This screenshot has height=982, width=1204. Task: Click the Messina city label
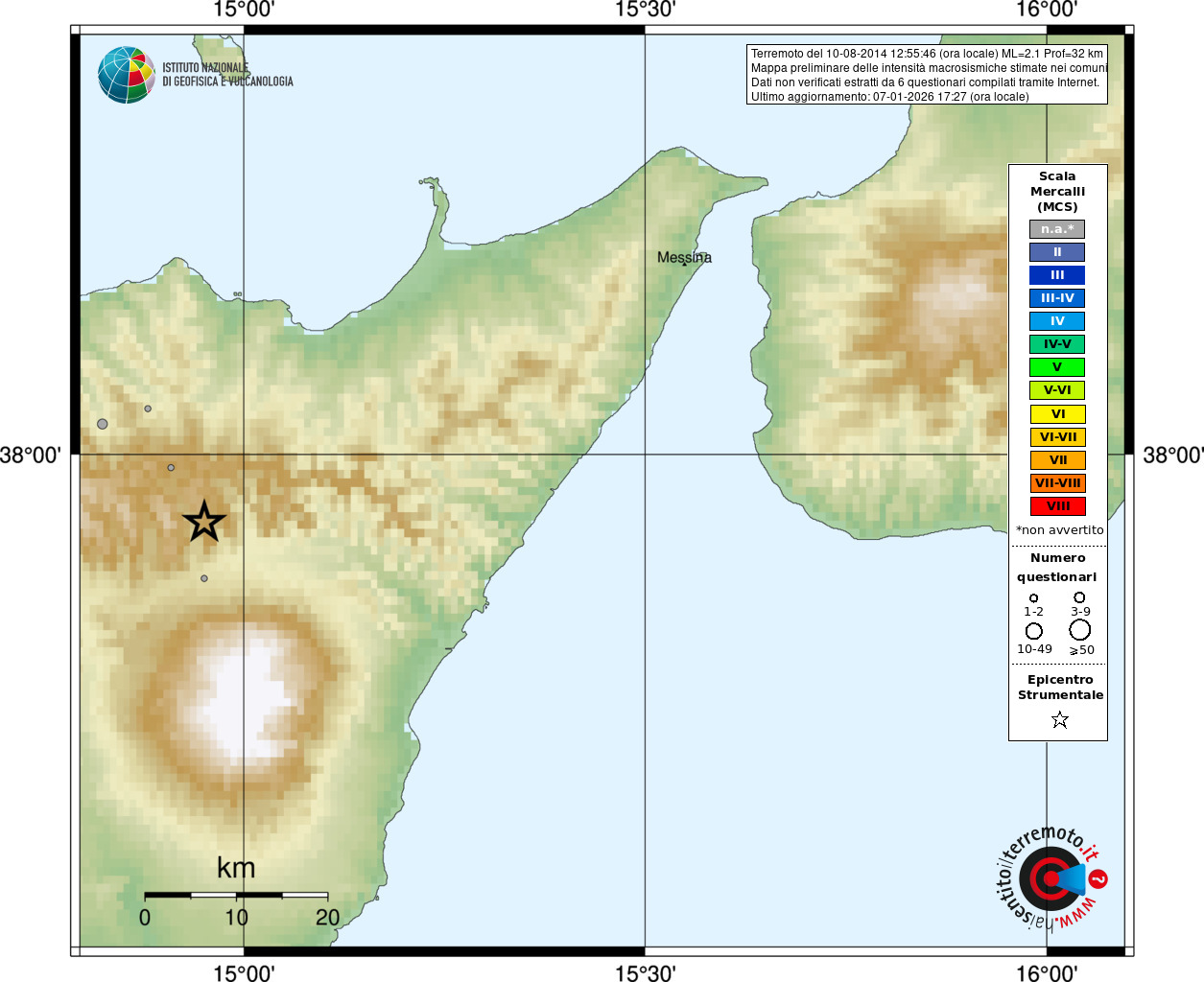tap(684, 257)
